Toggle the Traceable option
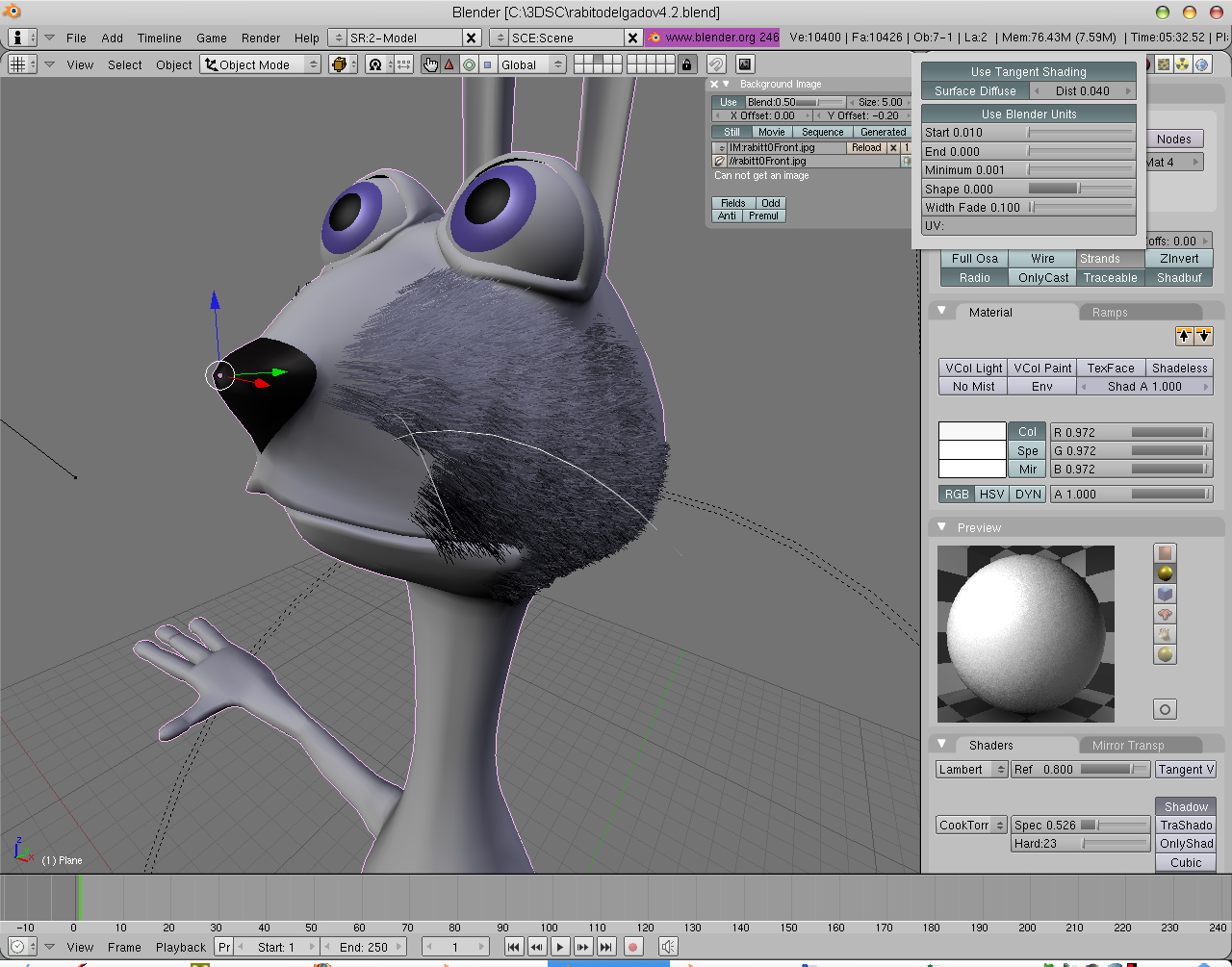Image resolution: width=1232 pixels, height=967 pixels. pyautogui.click(x=1110, y=278)
